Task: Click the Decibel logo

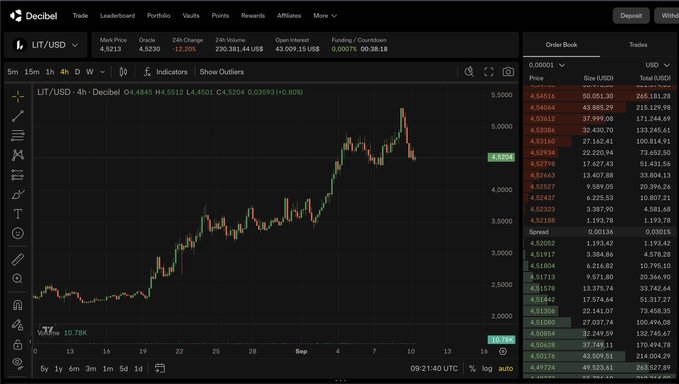Action: (x=33, y=16)
